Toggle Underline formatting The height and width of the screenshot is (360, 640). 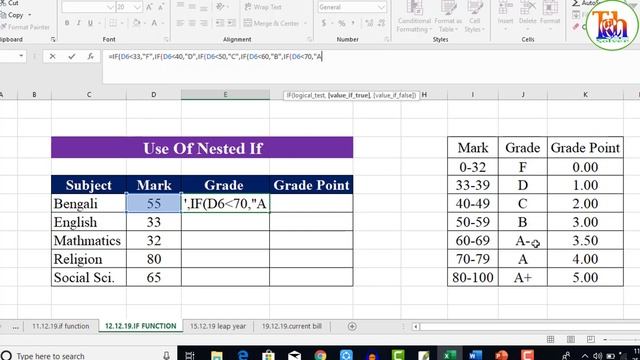pyautogui.click(x=90, y=23)
